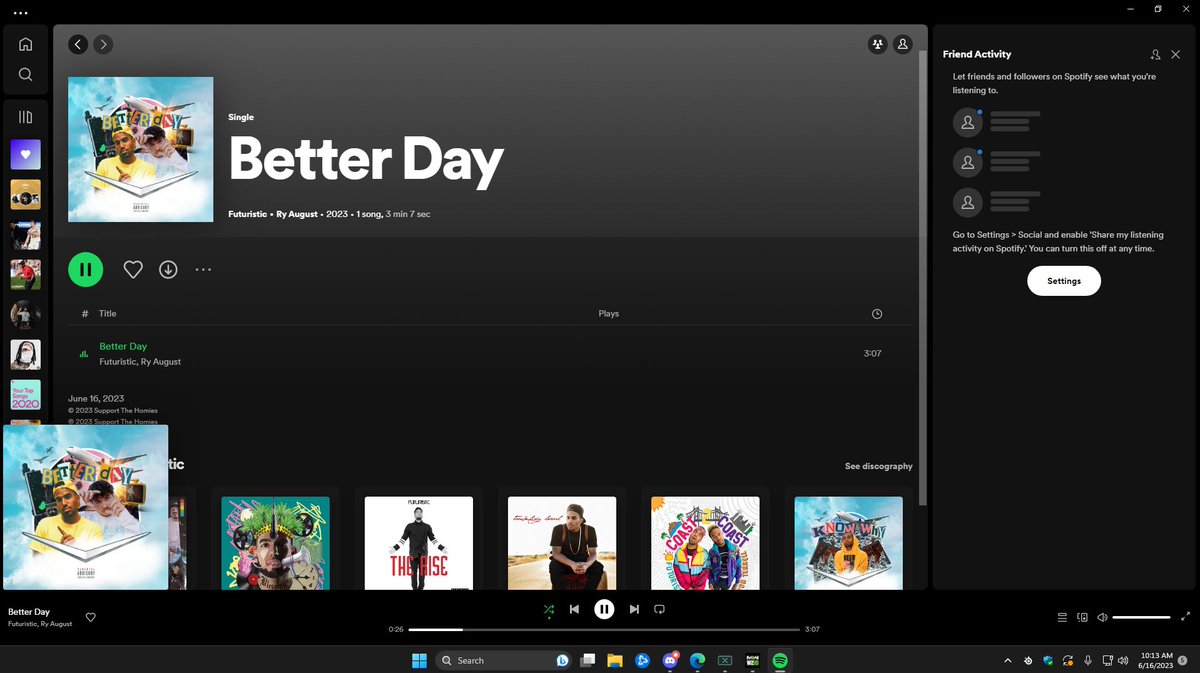Navigate back with the left arrow
Screen dimensions: 1200x673
78,44
